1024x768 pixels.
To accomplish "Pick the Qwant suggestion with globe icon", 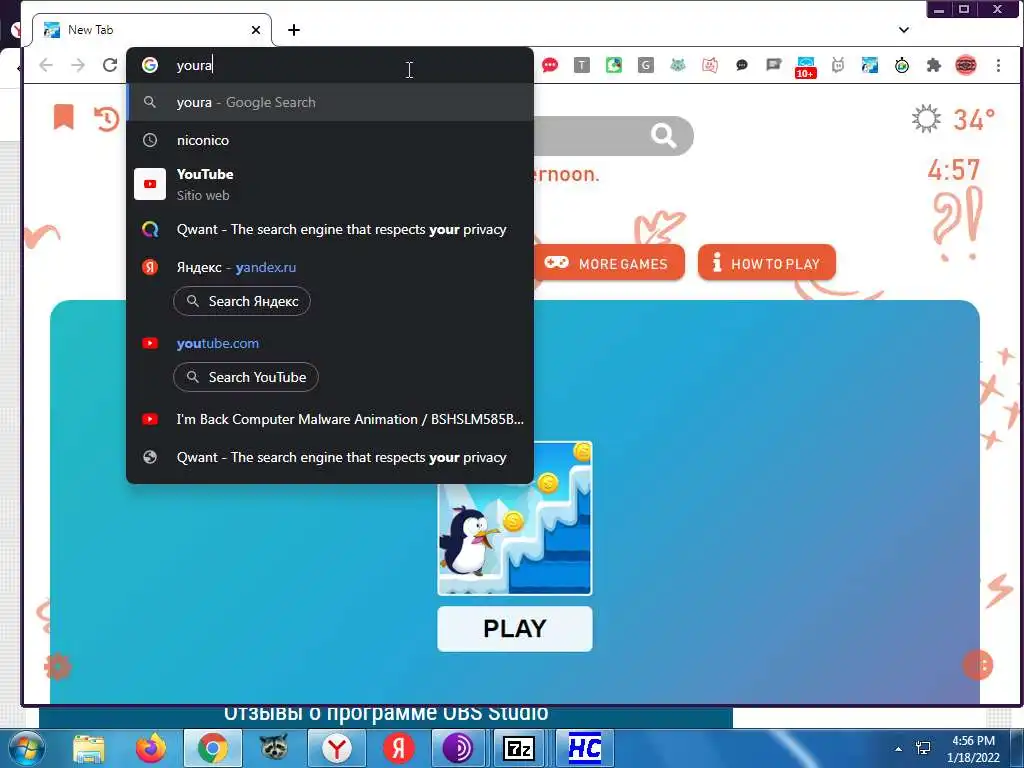I will click(x=330, y=457).
